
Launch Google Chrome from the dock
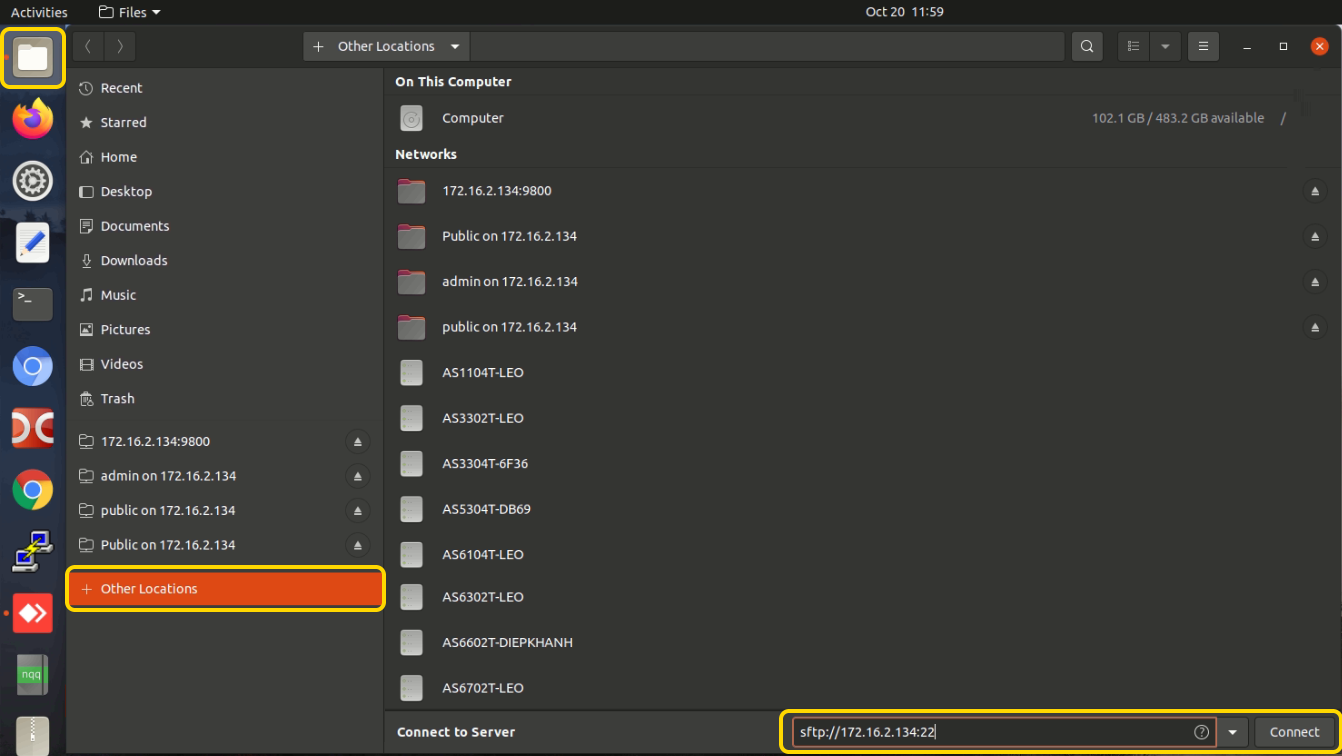click(x=32, y=490)
